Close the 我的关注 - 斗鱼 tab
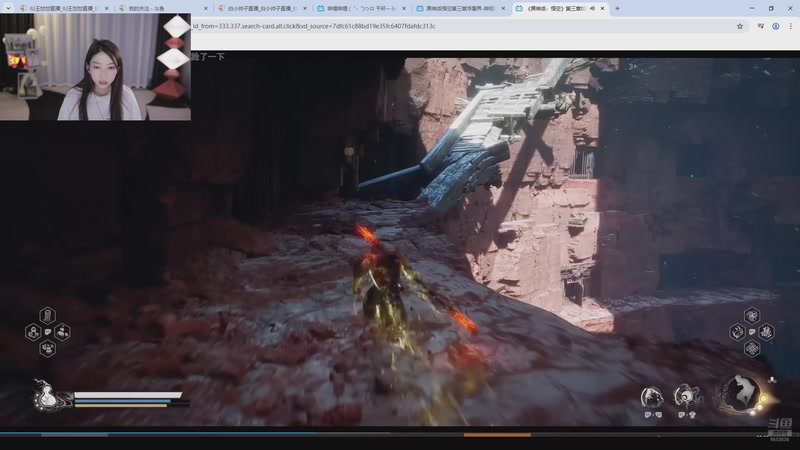 tap(206, 9)
